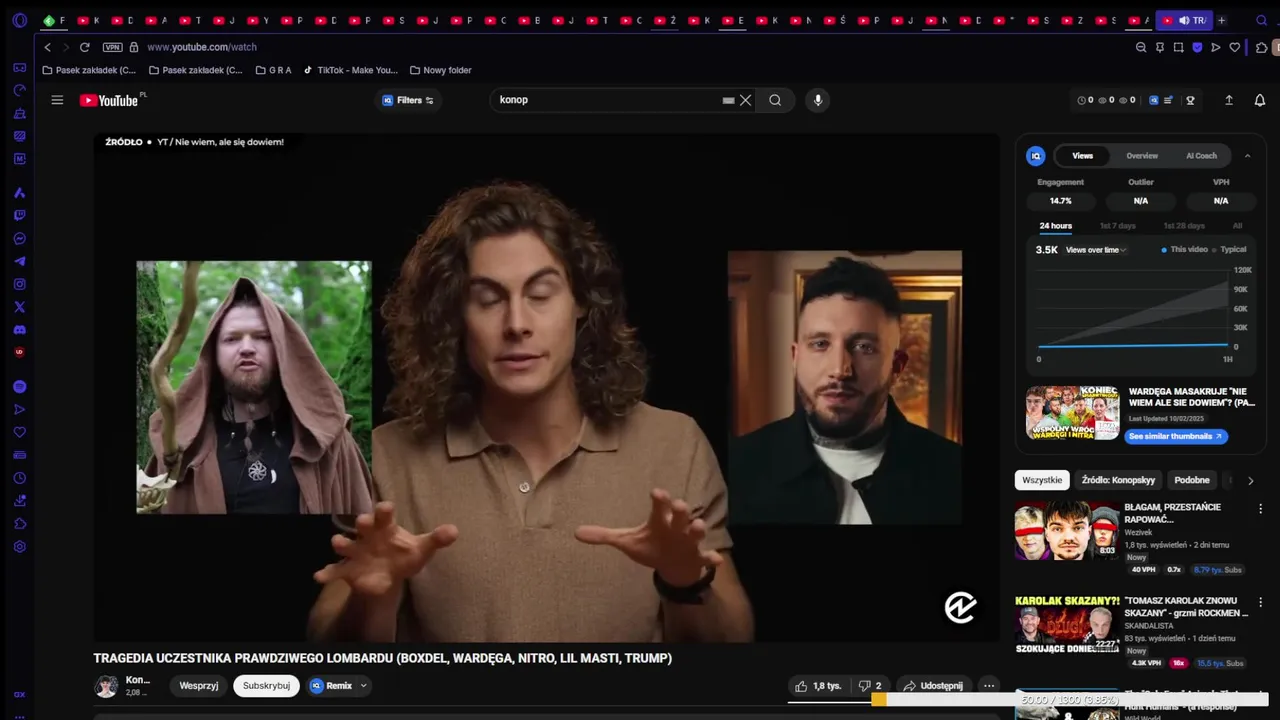This screenshot has width=1280, height=720.
Task: Collapse the vidIQ panel with chevron
Action: pos(1247,156)
